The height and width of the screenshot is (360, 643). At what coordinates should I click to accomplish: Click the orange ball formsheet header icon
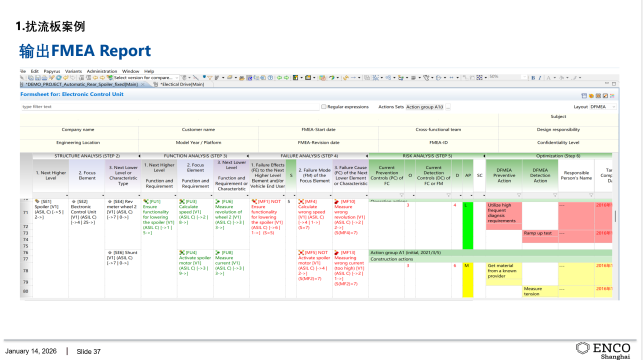(x=591, y=96)
